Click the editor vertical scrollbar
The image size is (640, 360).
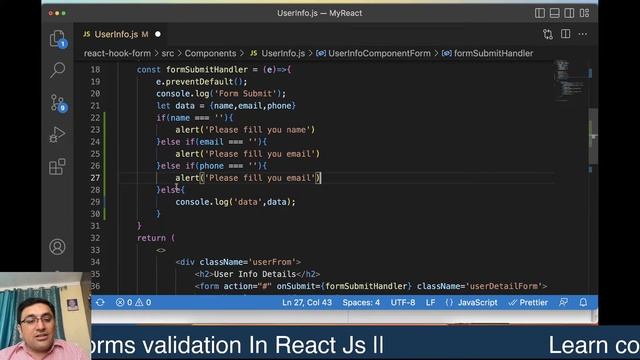(593, 136)
